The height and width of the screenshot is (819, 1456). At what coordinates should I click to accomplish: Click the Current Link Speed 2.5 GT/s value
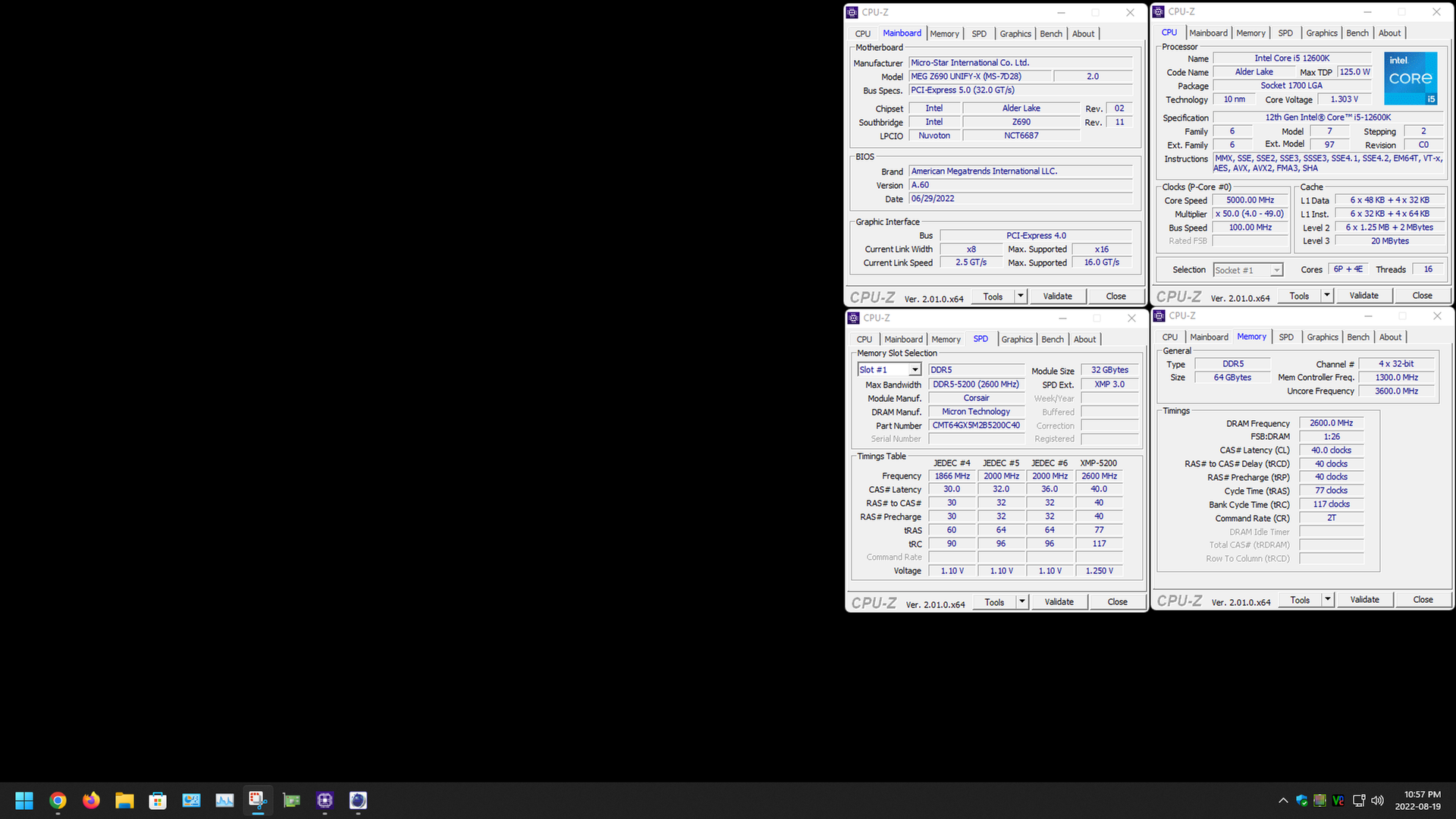(971, 262)
